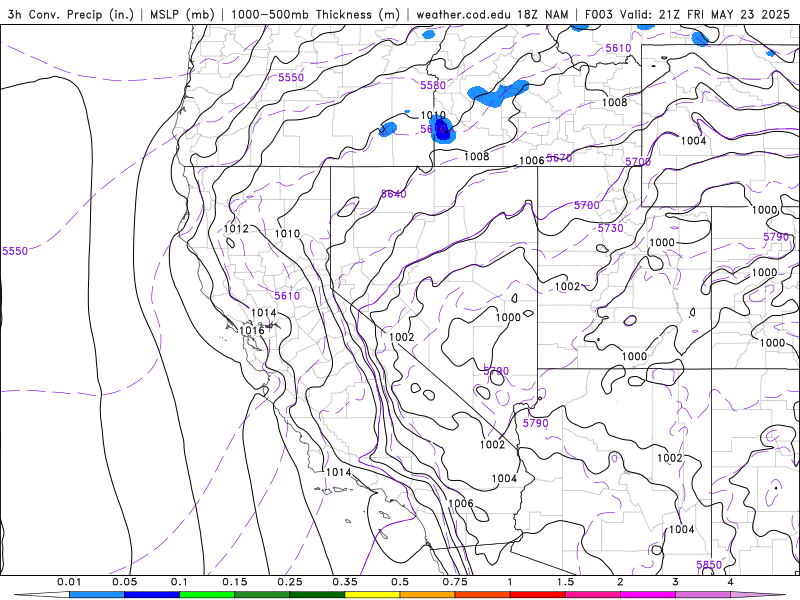
Task: Click the hot pink 1.5–2 legend swatch
Action: tap(593, 595)
